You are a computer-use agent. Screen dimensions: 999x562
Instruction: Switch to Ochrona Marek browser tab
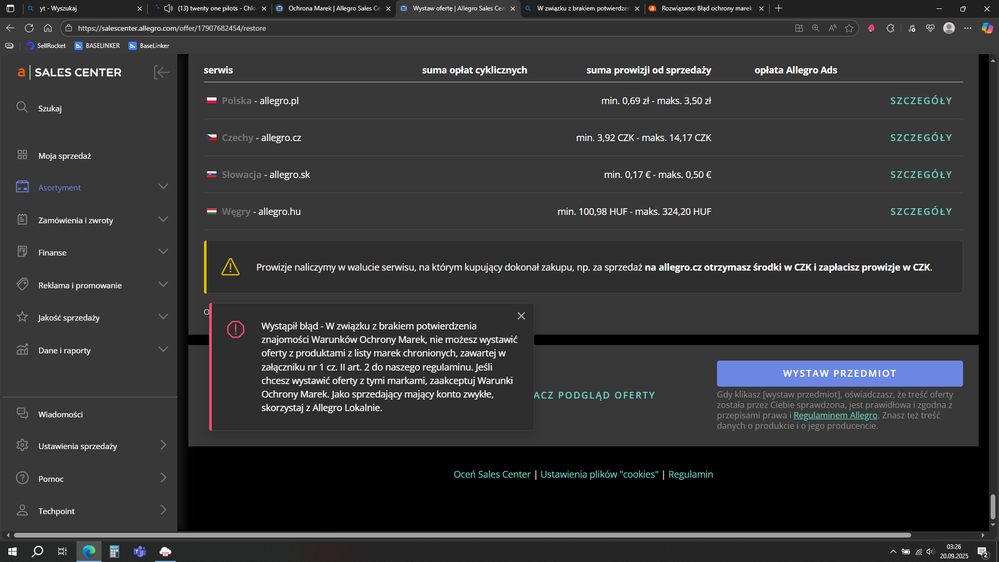click(329, 8)
